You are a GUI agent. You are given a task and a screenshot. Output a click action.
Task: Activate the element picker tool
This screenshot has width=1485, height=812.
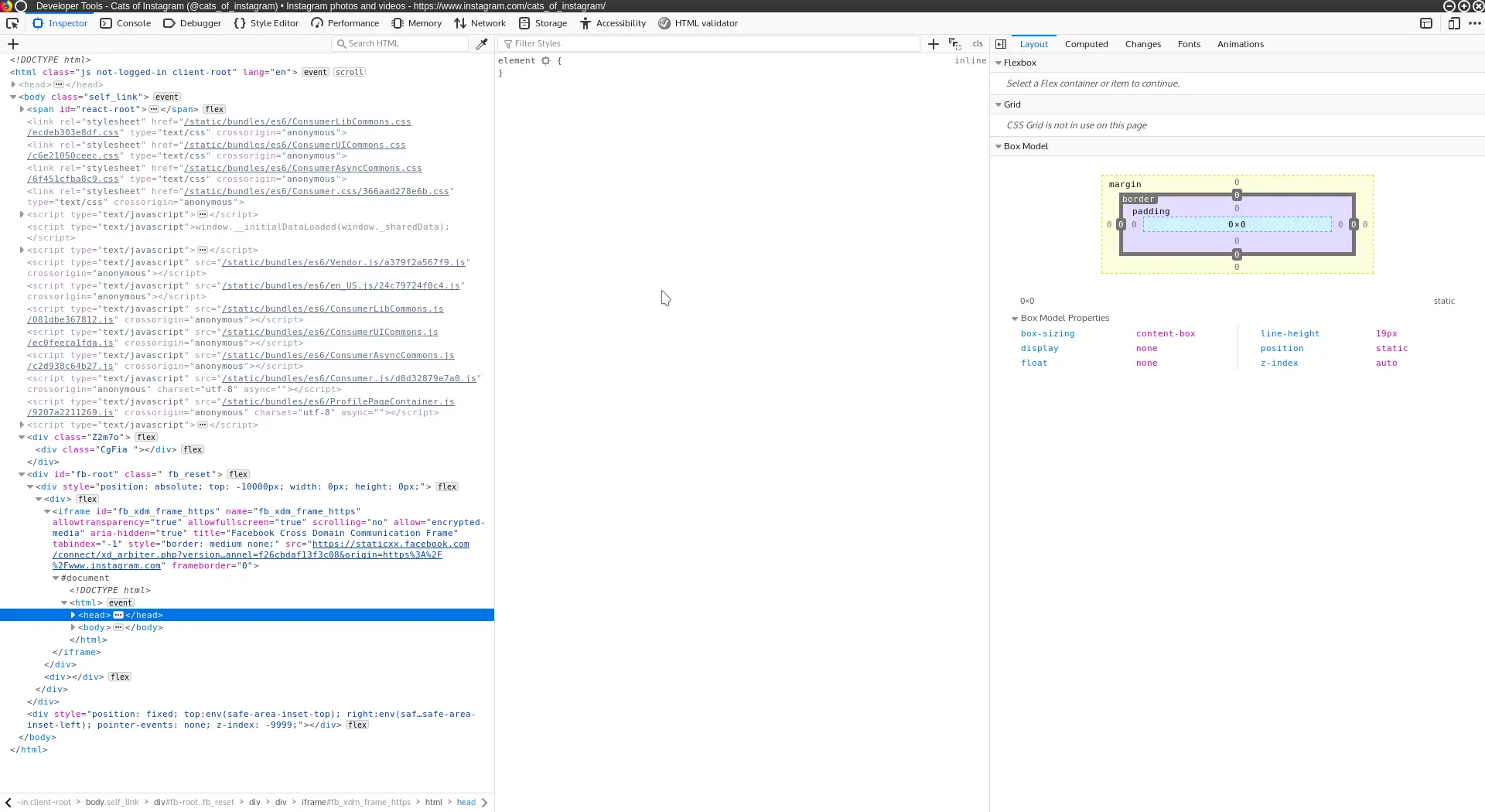[12, 23]
